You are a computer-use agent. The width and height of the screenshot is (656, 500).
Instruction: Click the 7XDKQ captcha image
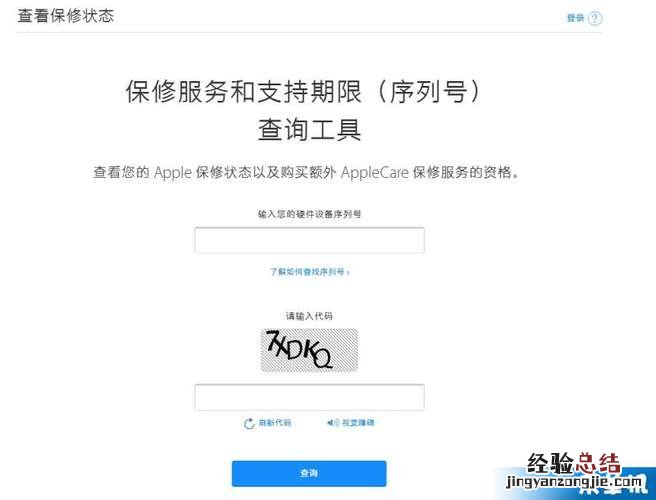pyautogui.click(x=310, y=350)
